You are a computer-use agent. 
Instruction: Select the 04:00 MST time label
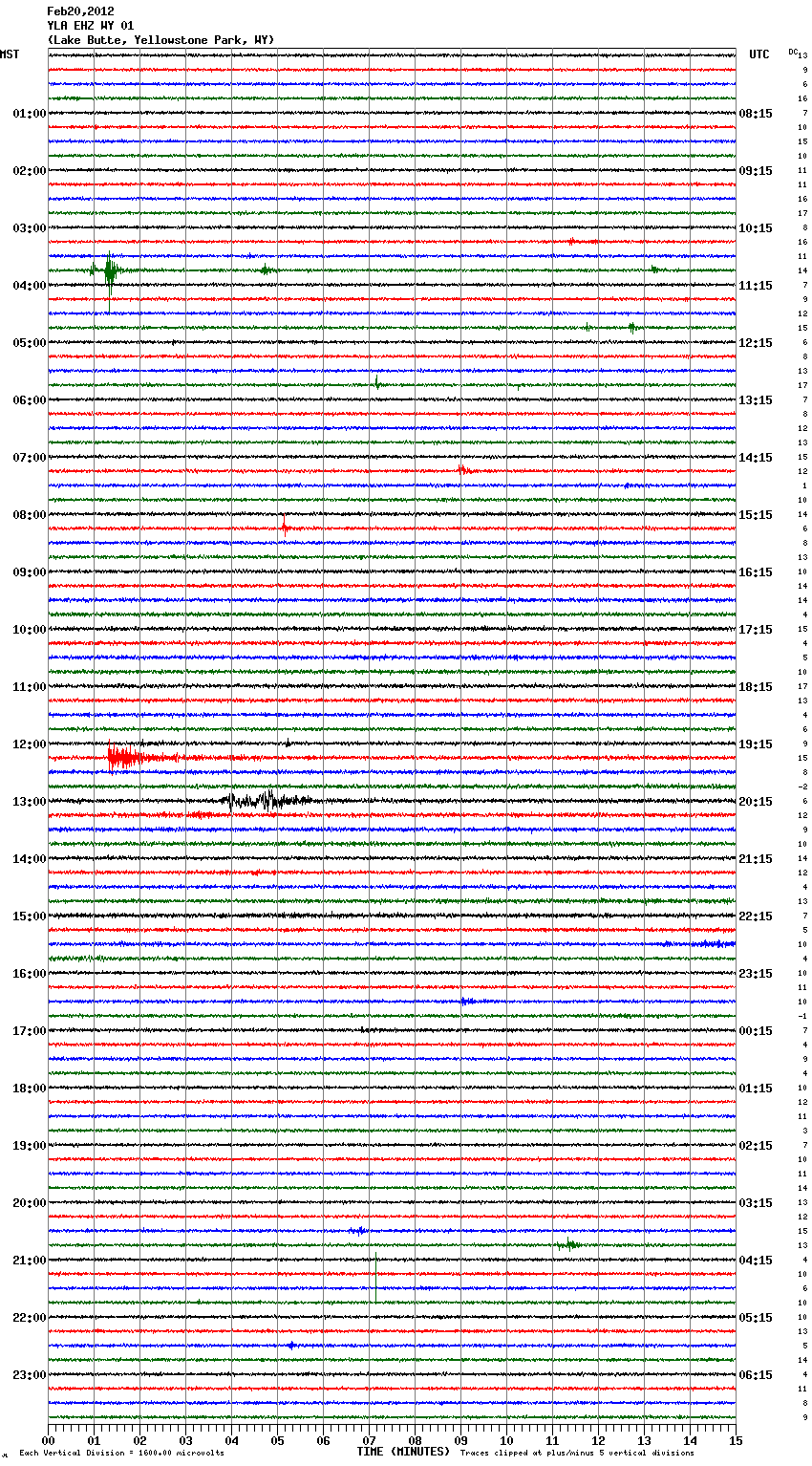[30, 286]
